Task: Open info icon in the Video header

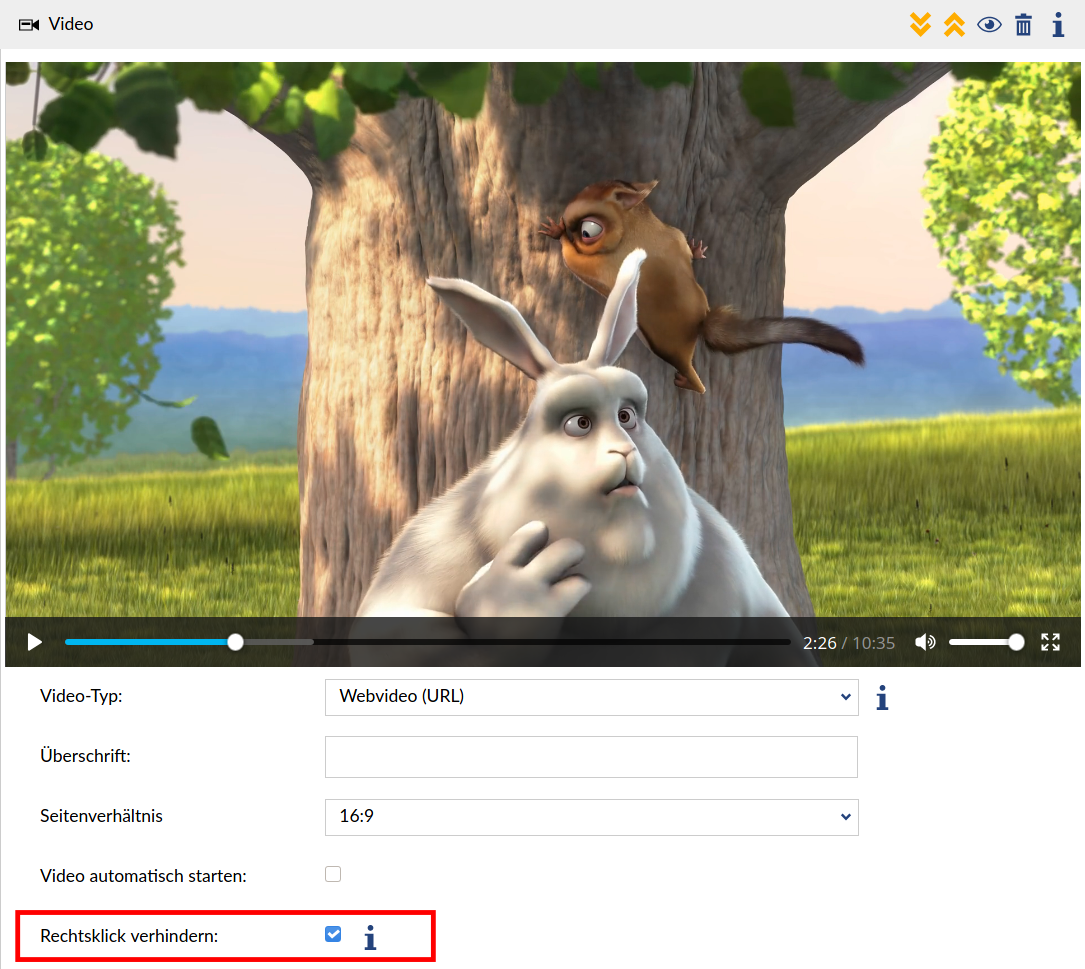Action: tap(1058, 25)
